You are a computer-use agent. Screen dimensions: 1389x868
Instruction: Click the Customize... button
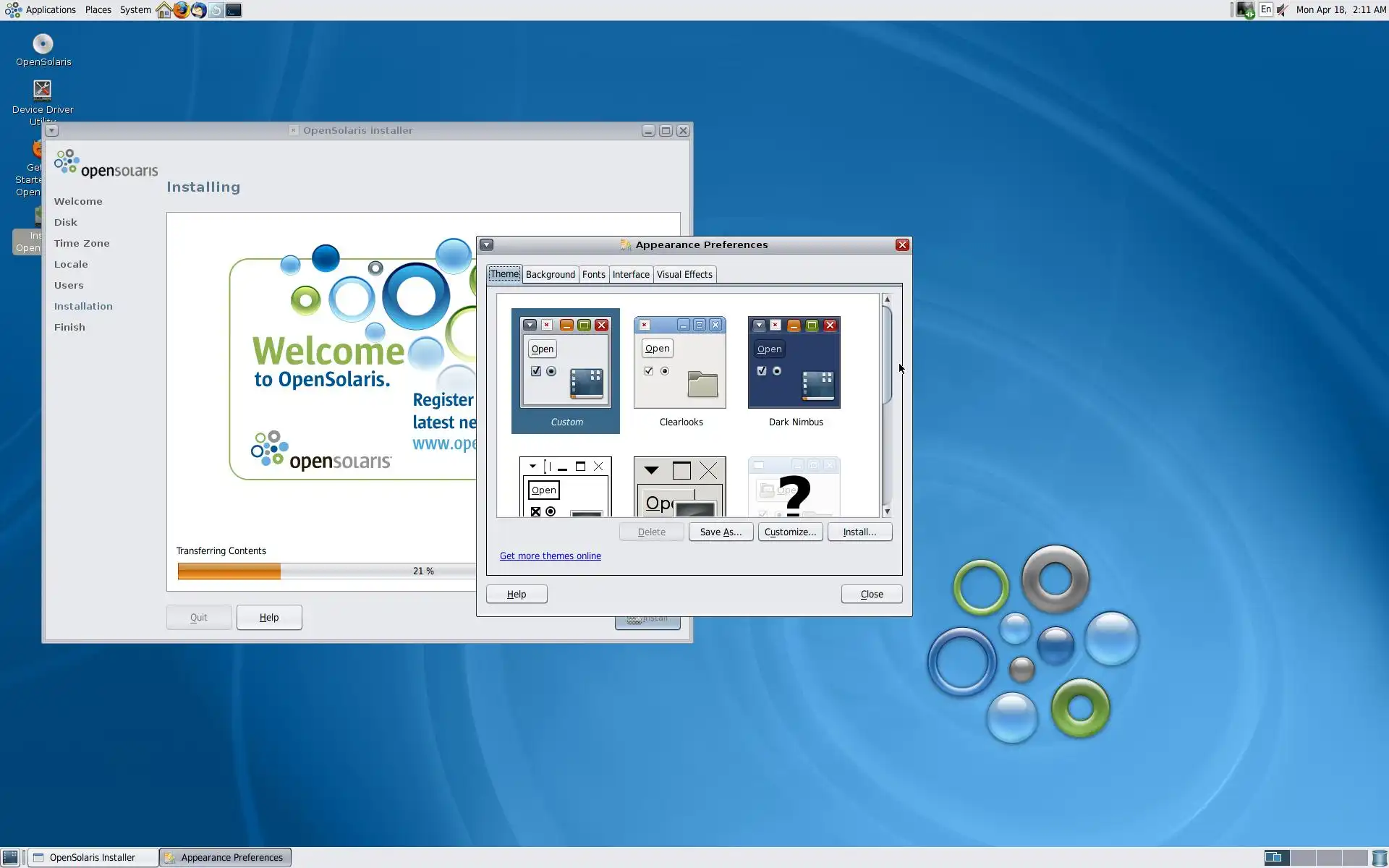790,532
